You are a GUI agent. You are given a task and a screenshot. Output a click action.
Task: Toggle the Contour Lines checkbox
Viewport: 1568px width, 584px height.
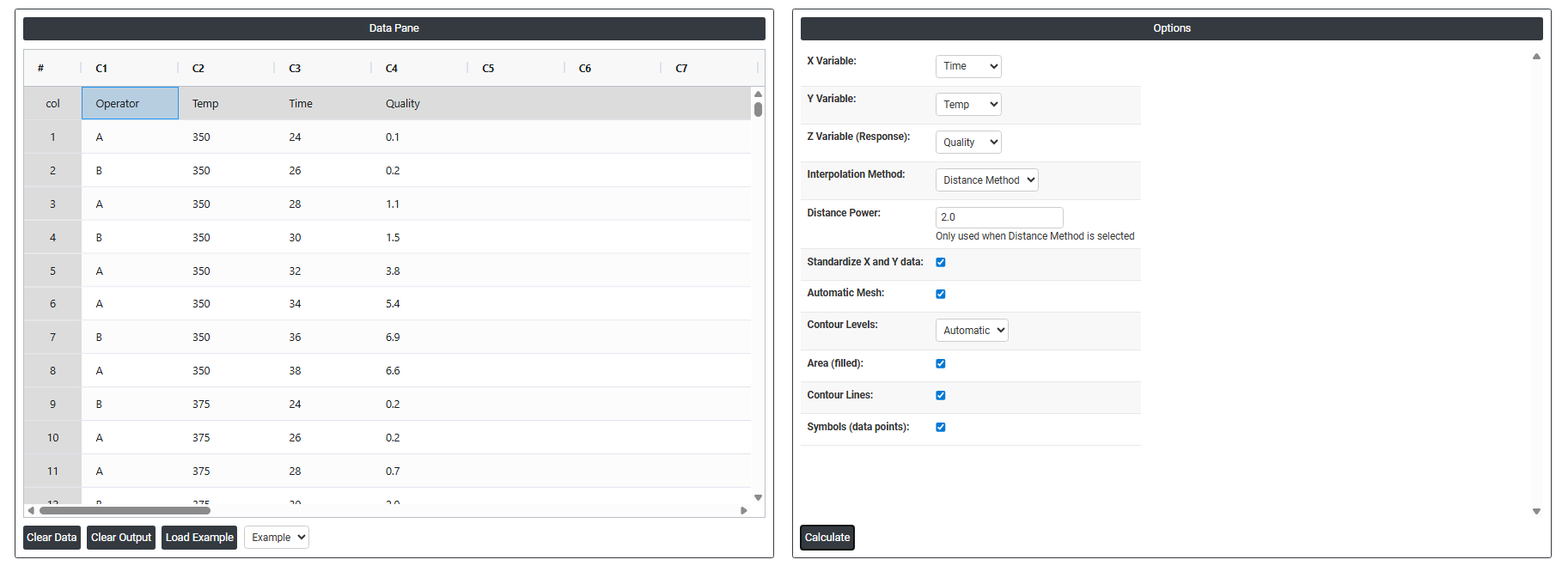tap(941, 396)
